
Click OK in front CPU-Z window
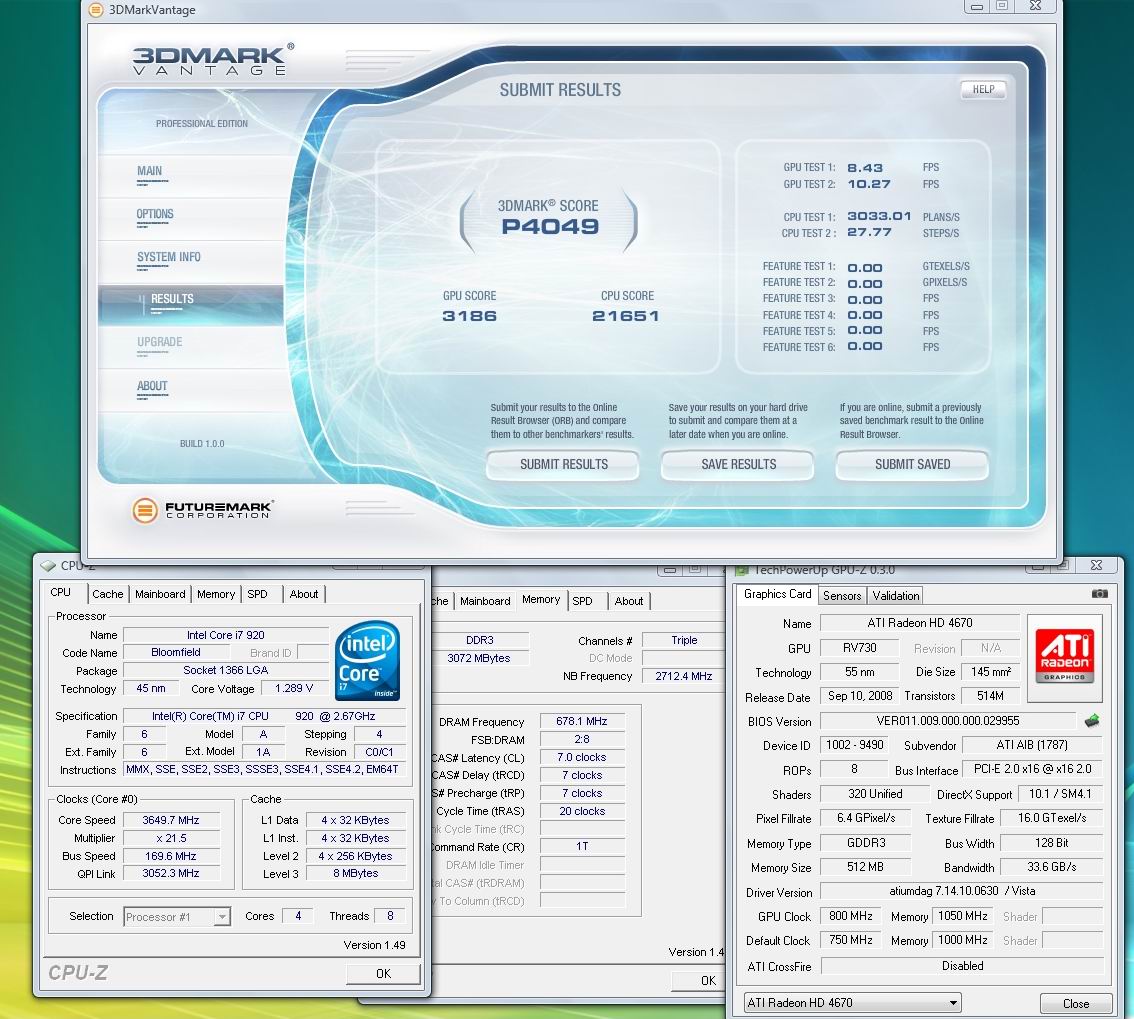383,973
